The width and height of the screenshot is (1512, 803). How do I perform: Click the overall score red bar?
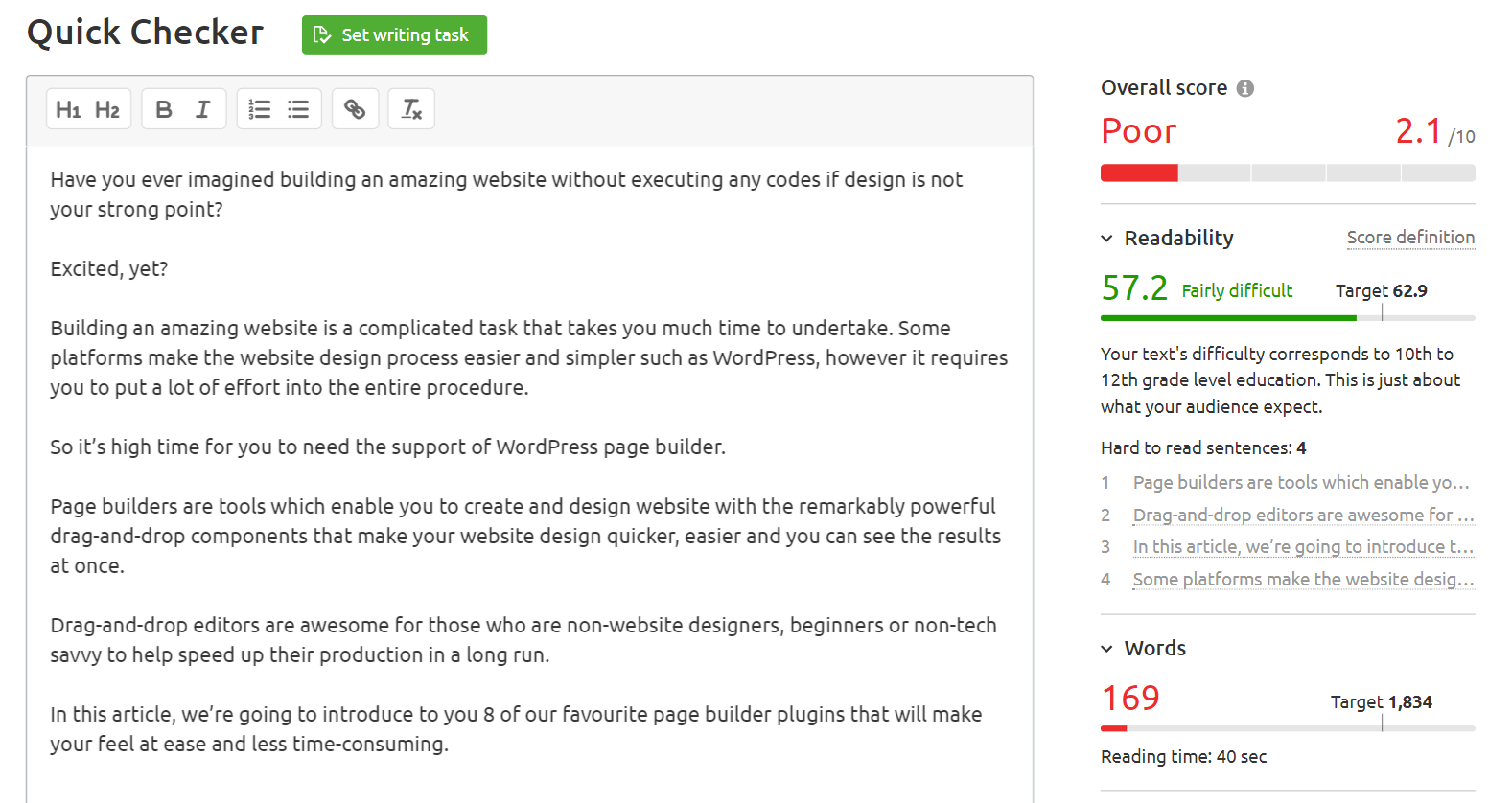coord(1139,173)
